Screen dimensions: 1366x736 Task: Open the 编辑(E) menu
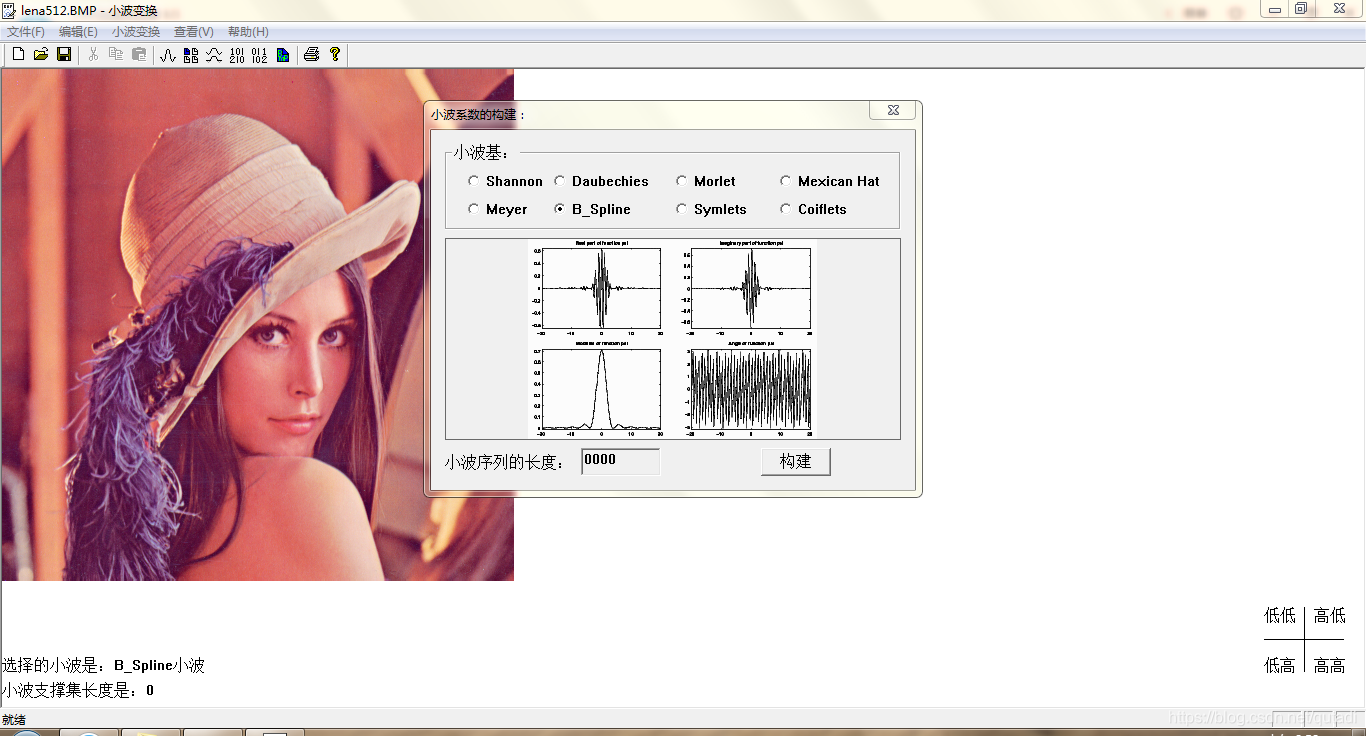coord(78,32)
